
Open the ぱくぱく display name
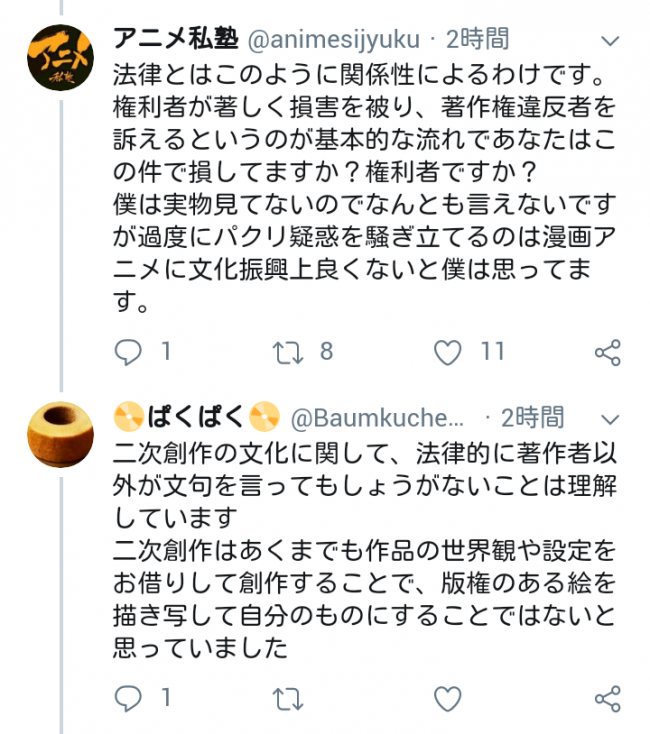pos(196,417)
